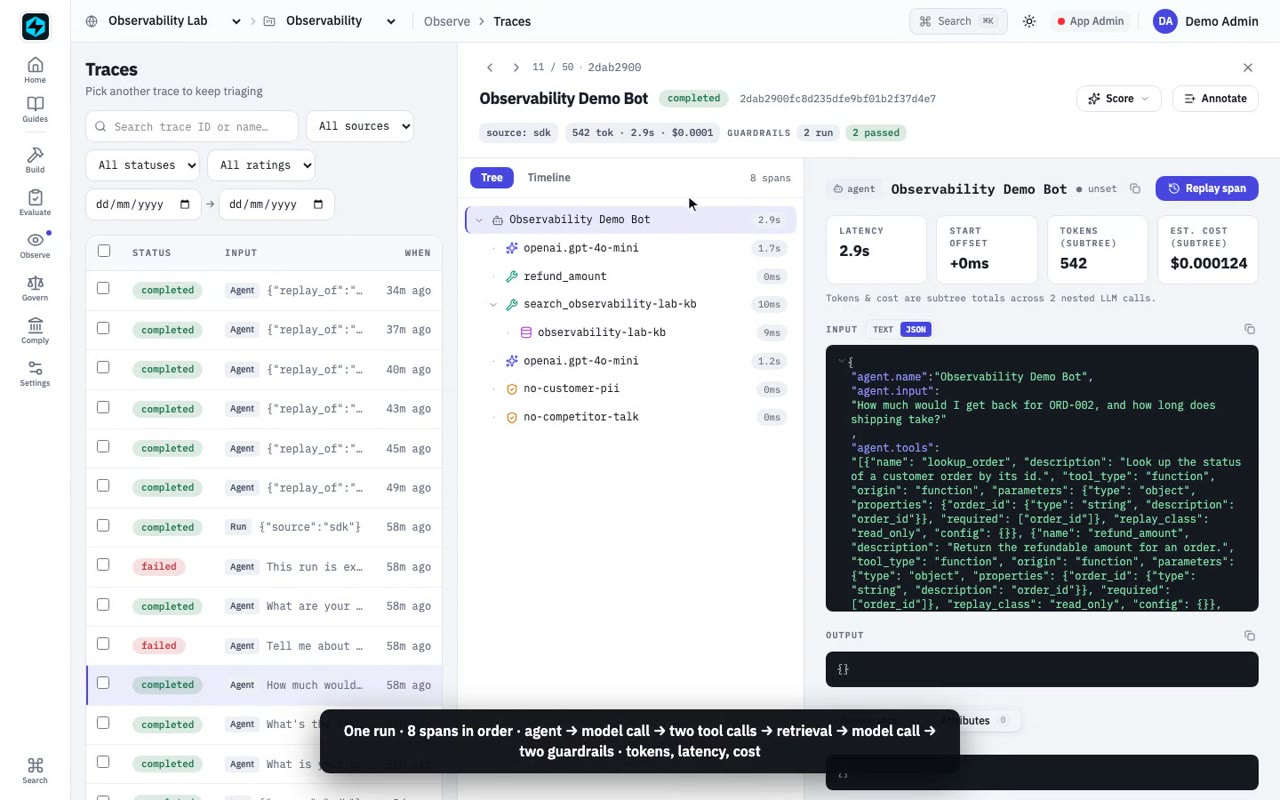Toggle the light/dark theme sun icon
The image size is (1280, 800).
tap(1029, 21)
